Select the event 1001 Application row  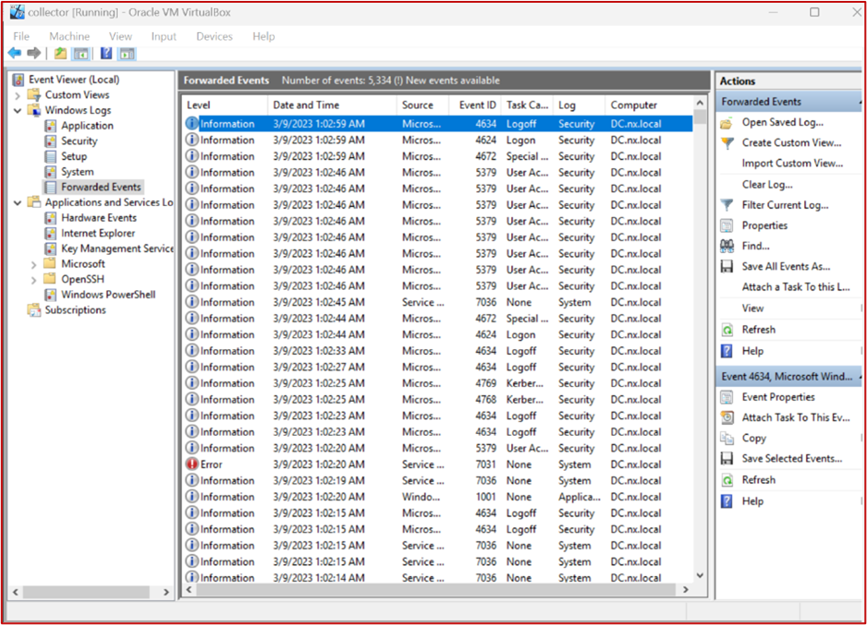[x=437, y=497]
